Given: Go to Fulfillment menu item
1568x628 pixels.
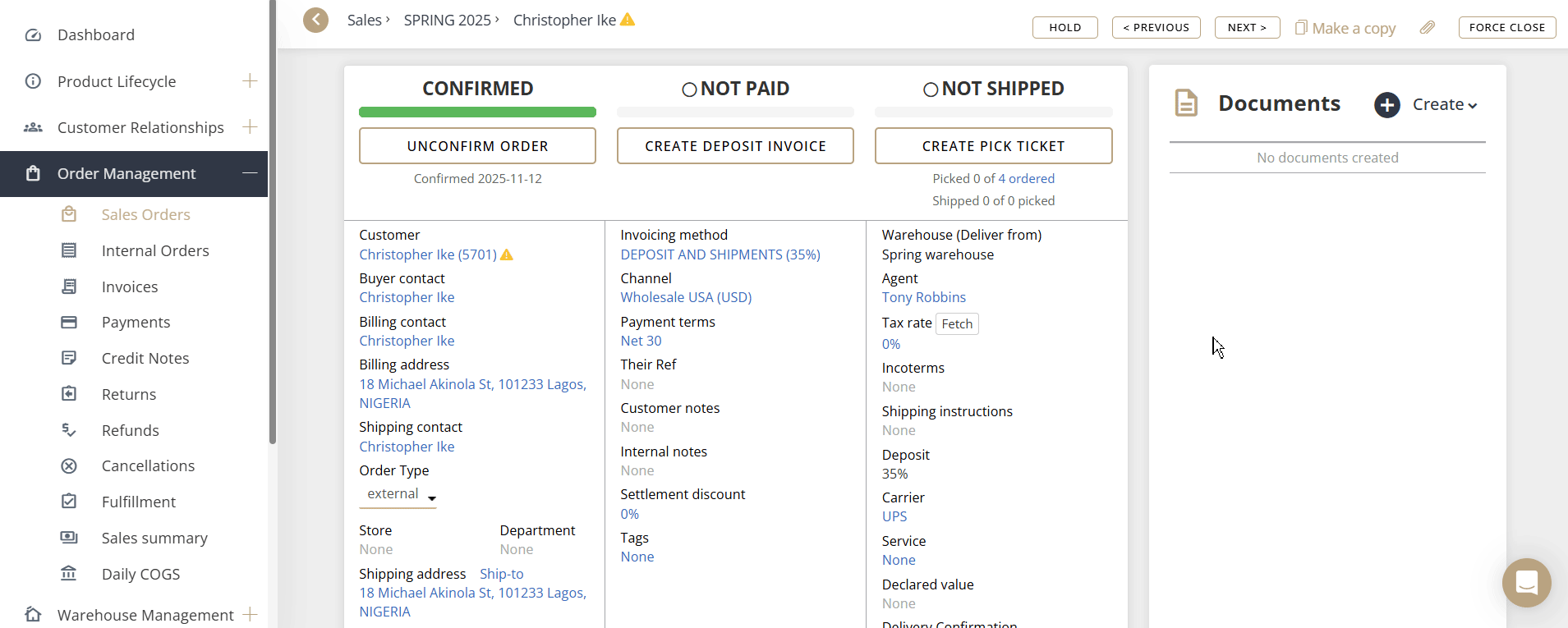Looking at the screenshot, I should click(x=139, y=502).
